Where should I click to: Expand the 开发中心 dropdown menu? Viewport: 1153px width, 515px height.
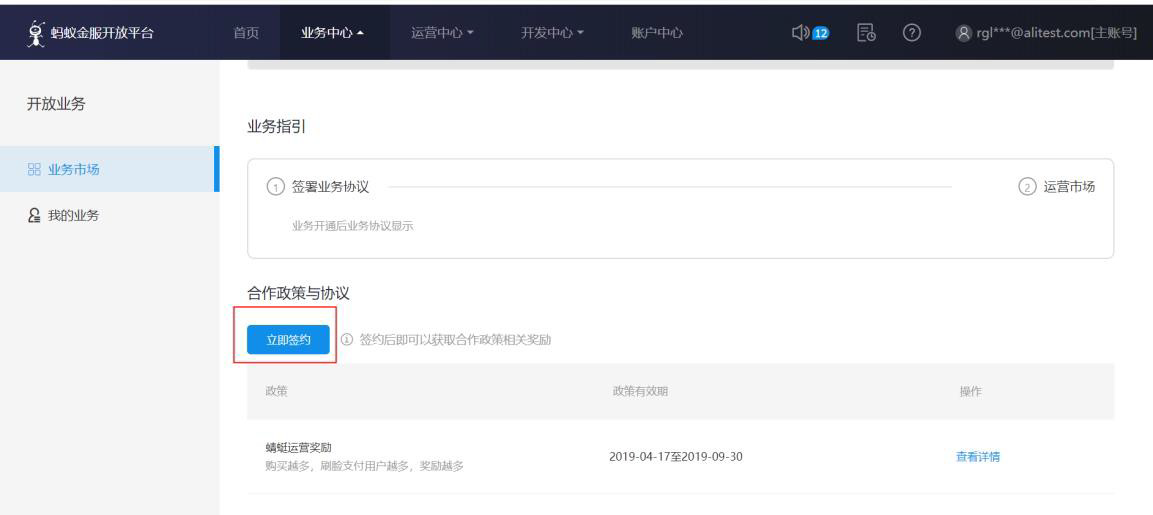click(x=552, y=33)
